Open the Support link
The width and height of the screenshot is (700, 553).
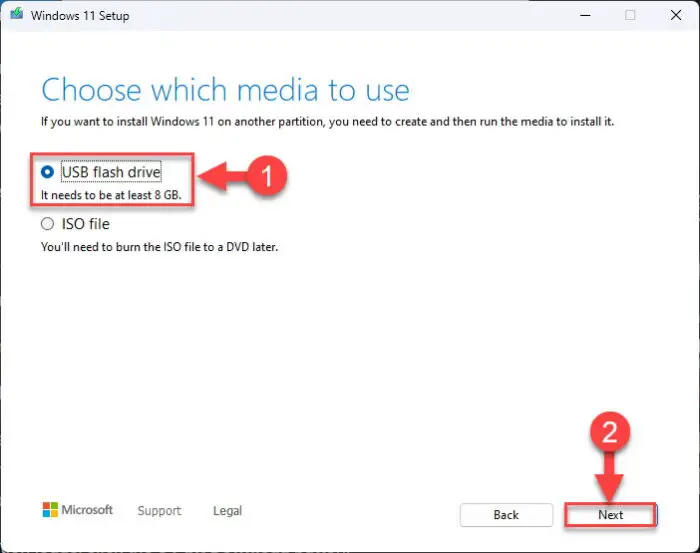(x=159, y=511)
